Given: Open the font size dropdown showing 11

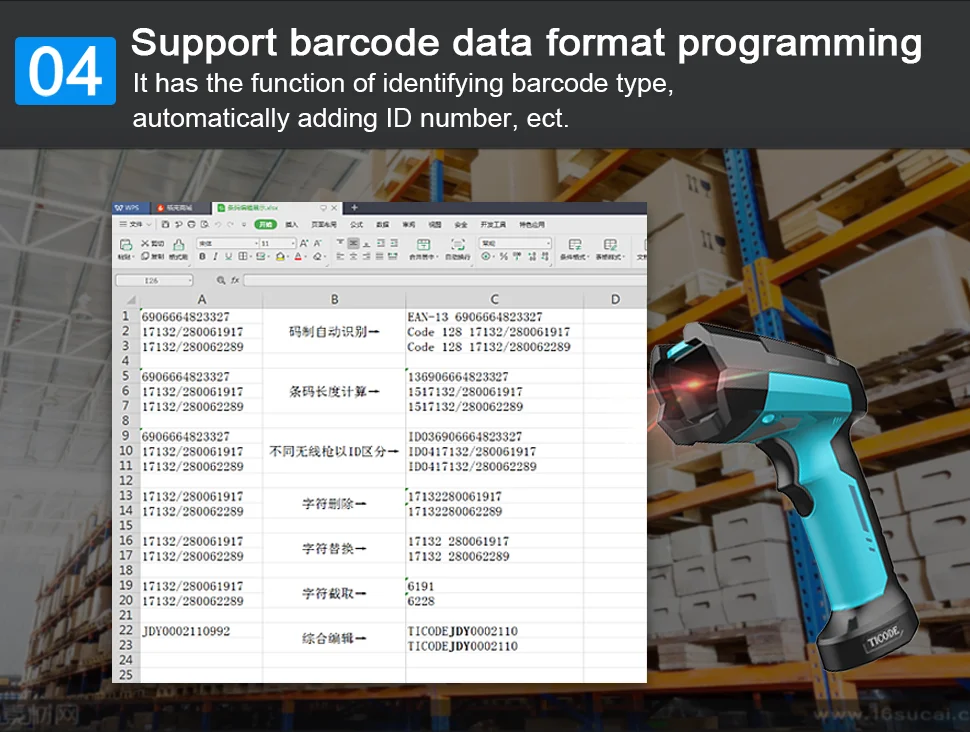Looking at the screenshot, I should (x=278, y=243).
